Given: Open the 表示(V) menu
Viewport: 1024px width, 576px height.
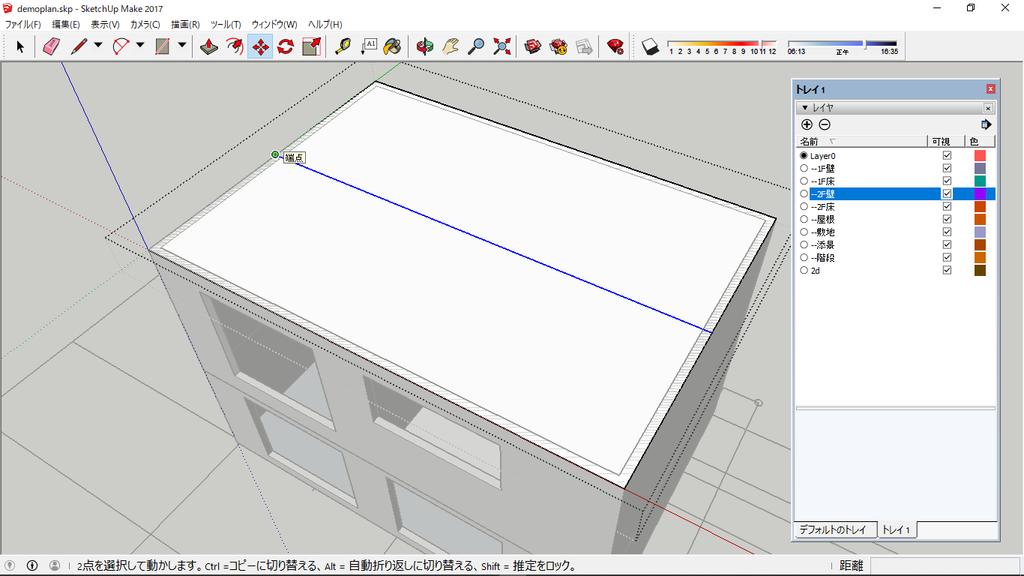Looking at the screenshot, I should tap(105, 24).
